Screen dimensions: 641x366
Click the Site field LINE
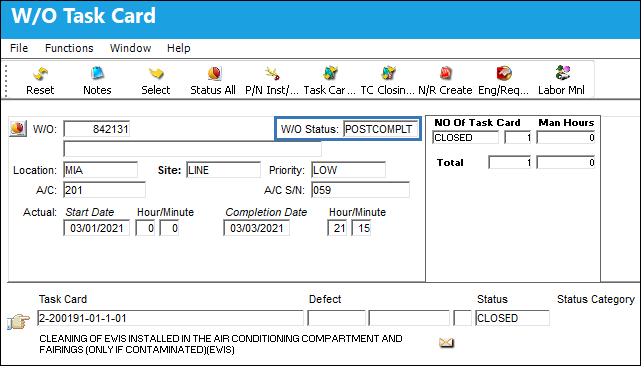click(223, 170)
